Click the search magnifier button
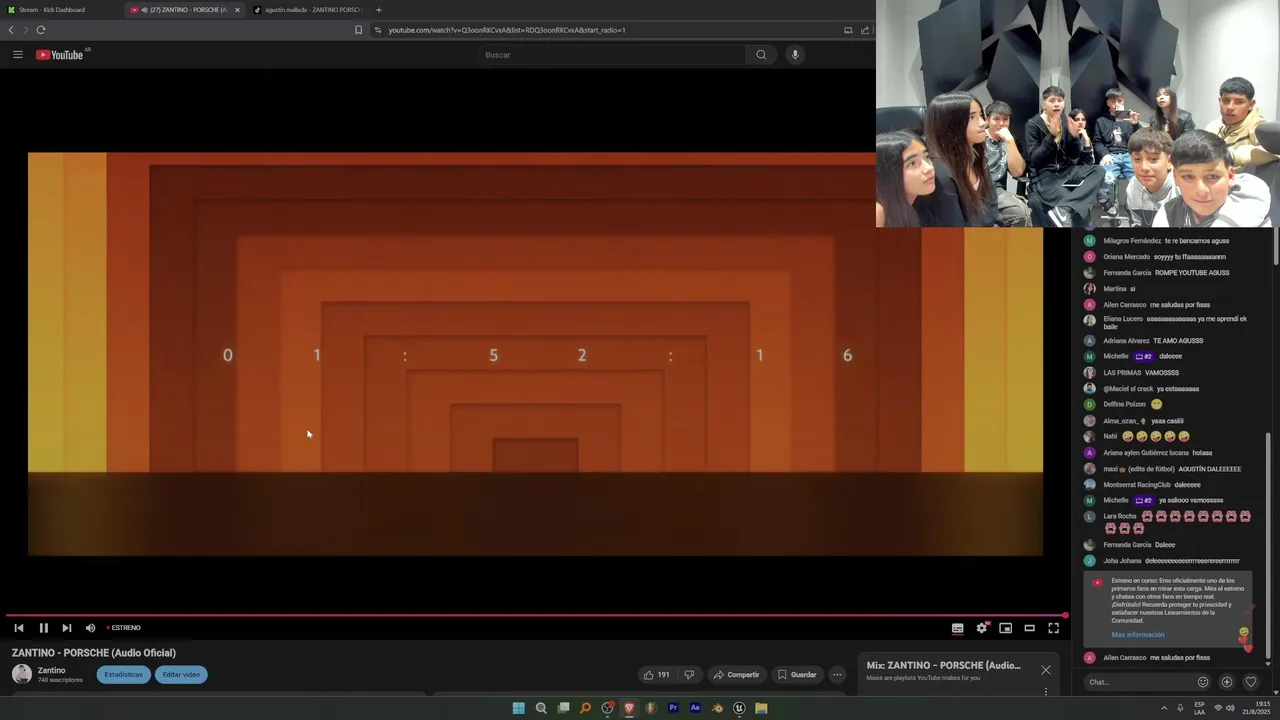Viewport: 1280px width, 720px height. pyautogui.click(x=761, y=55)
